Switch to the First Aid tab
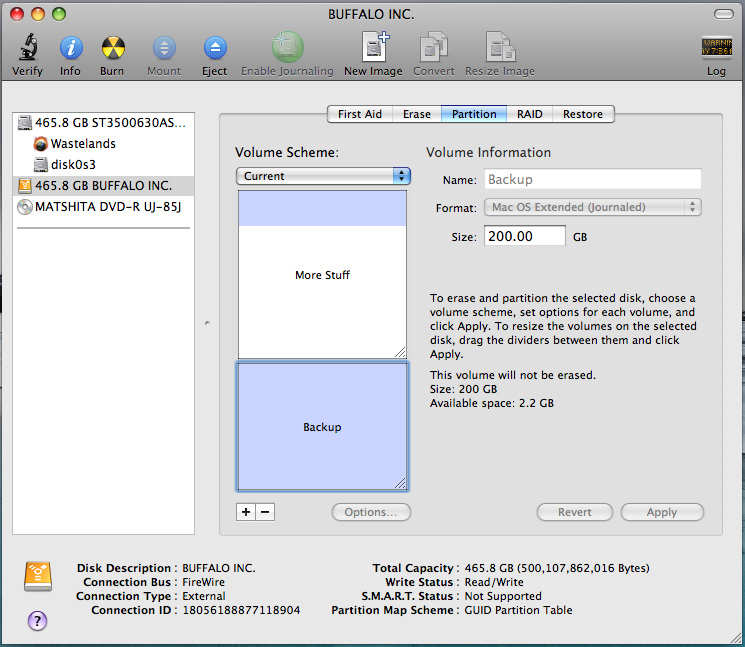Screen dimensions: 745x647 359,114
